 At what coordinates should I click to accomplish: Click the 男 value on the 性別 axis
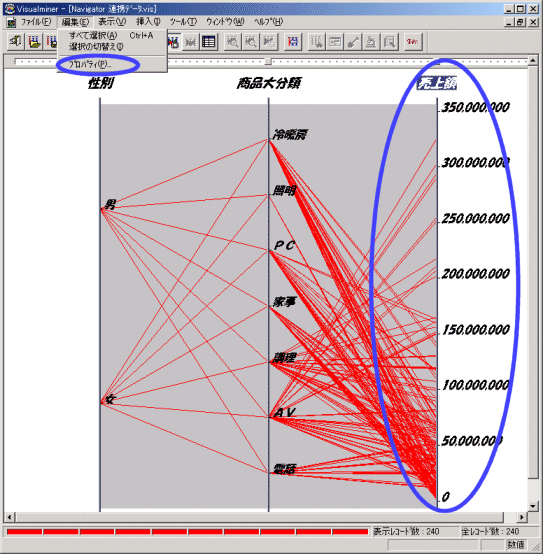[110, 204]
